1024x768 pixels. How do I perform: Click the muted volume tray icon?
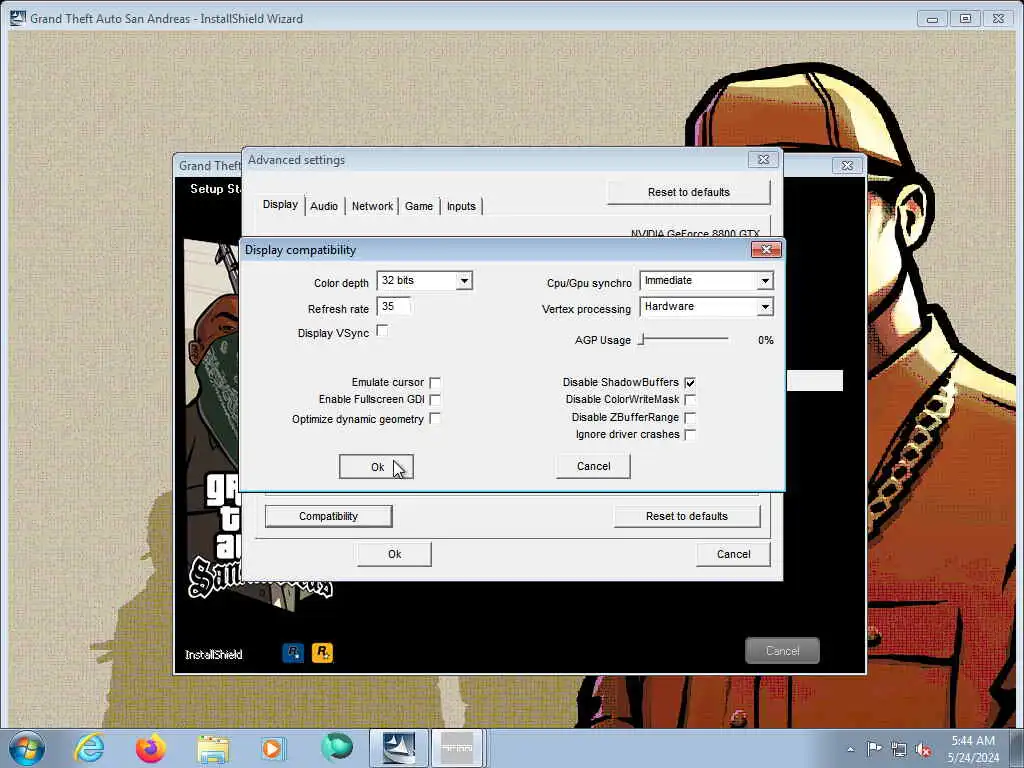tap(923, 749)
